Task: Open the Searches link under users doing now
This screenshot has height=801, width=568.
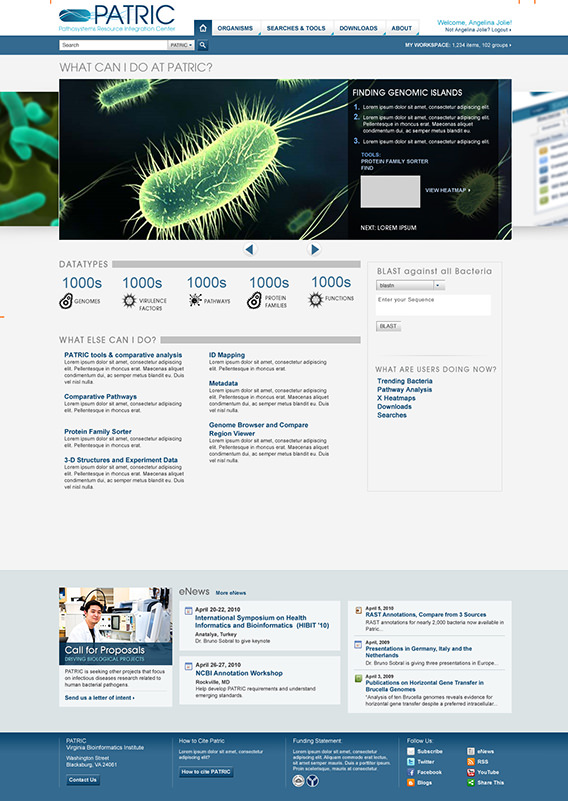Action: pos(392,415)
